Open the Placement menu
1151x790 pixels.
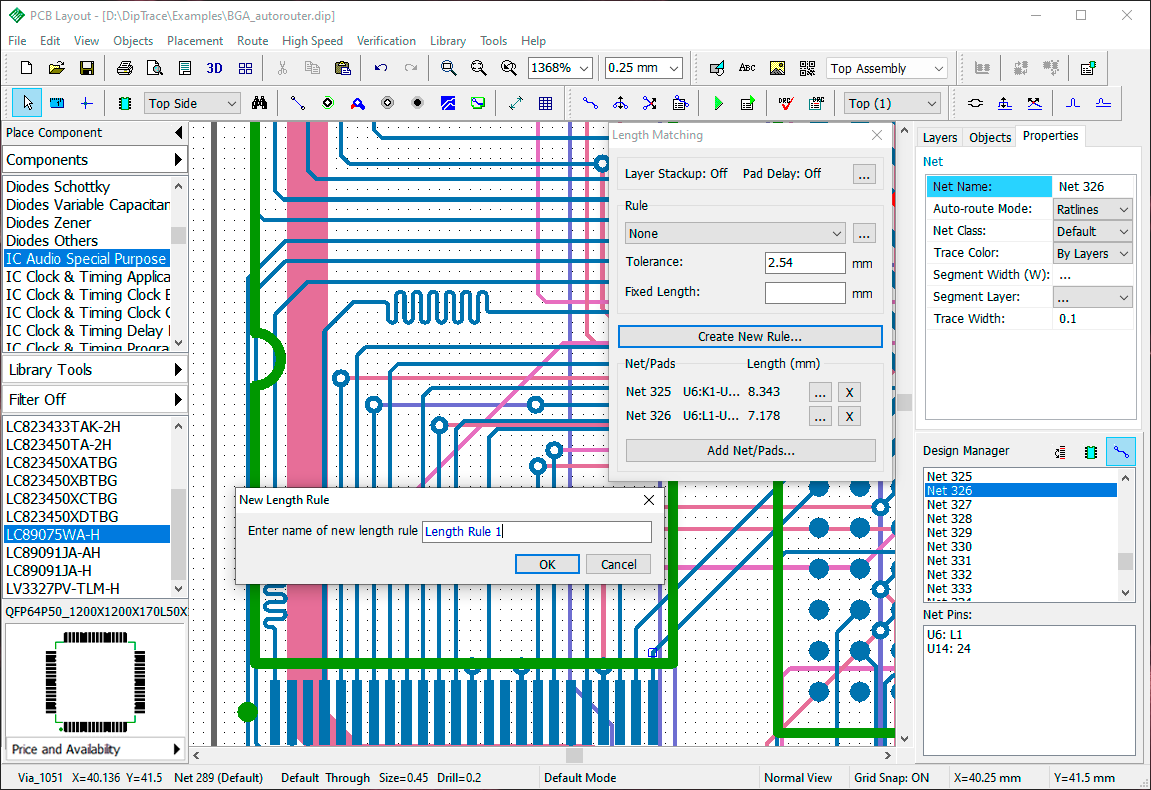(195, 41)
